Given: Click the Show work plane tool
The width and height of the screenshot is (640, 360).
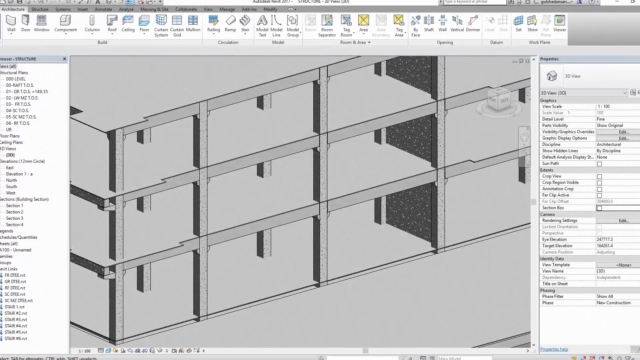Looking at the screenshot, I should 532,24.
